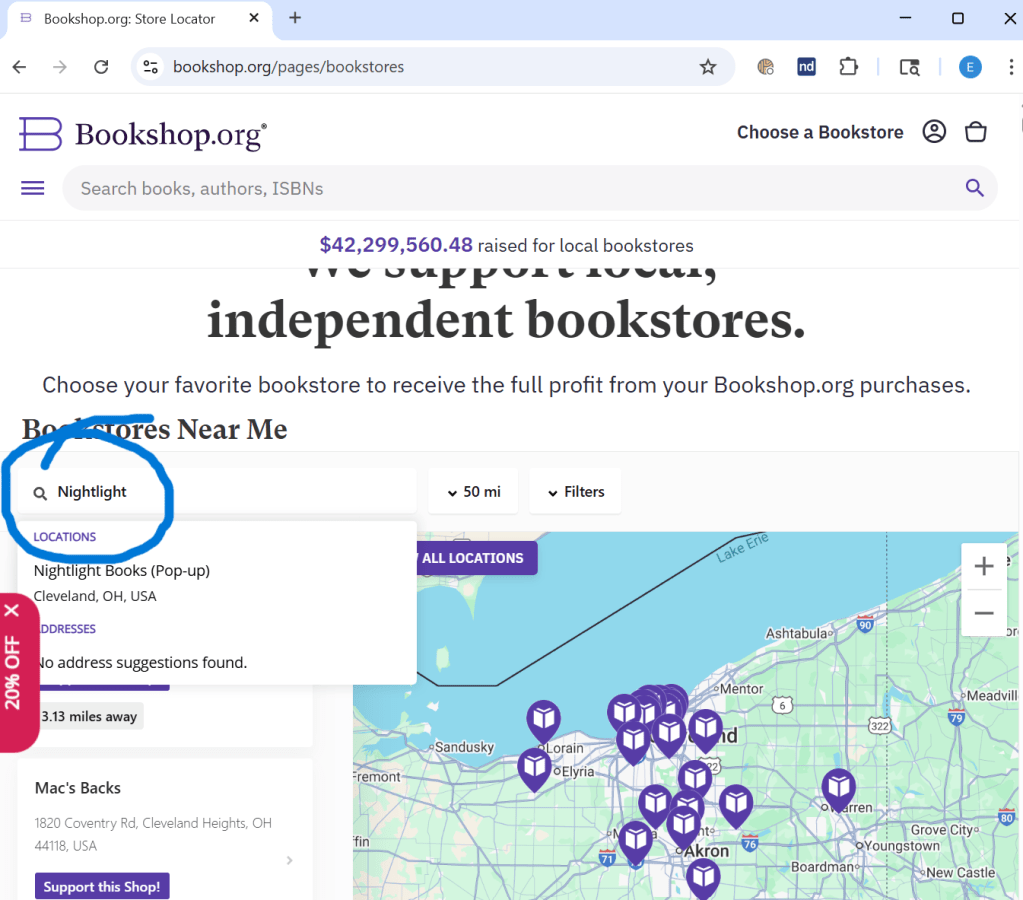The image size is (1023, 900).
Task: Close the 20% OFF promo banner
Action: [x=12, y=610]
